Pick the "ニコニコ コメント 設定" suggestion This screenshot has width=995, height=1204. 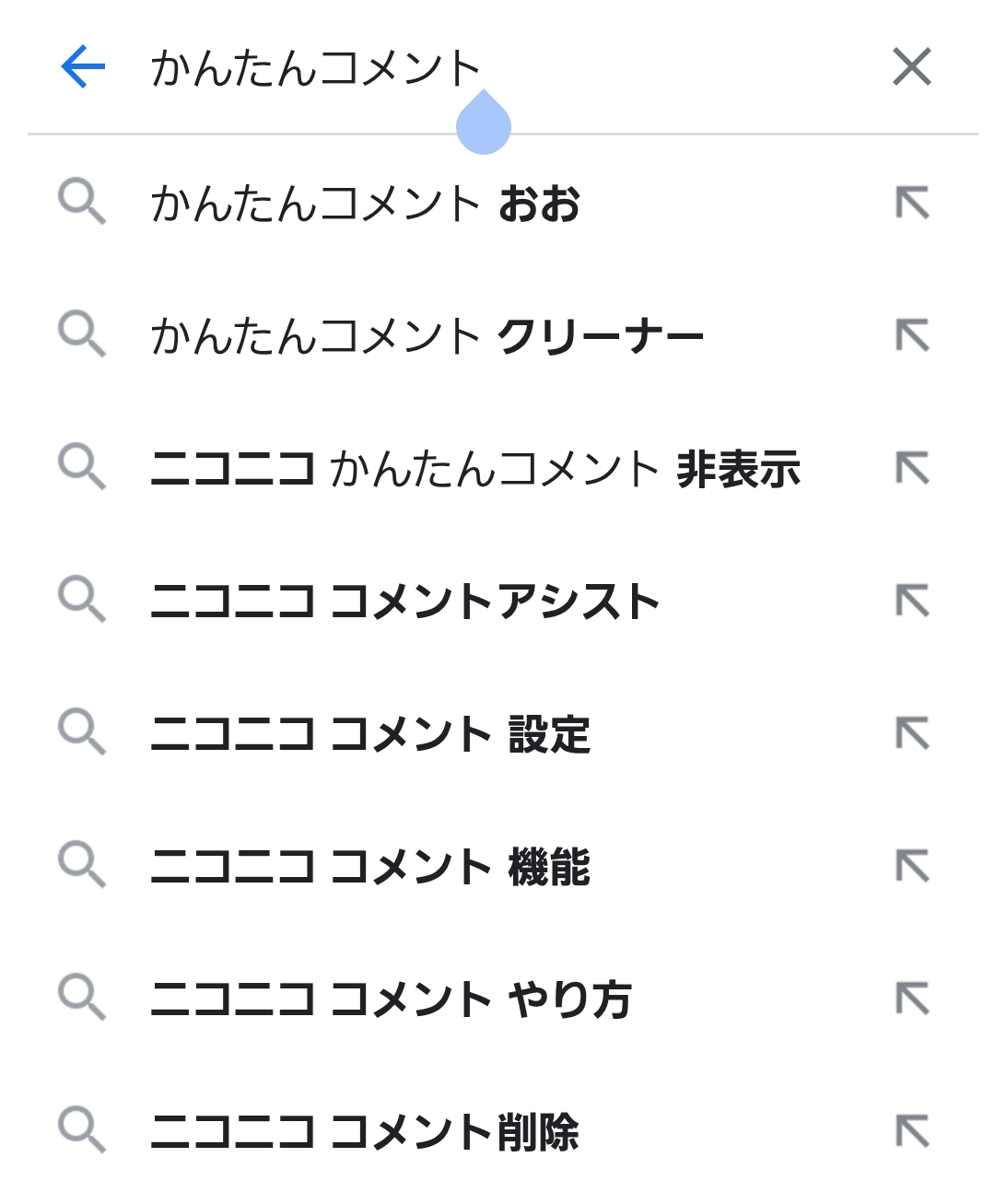pos(370,734)
